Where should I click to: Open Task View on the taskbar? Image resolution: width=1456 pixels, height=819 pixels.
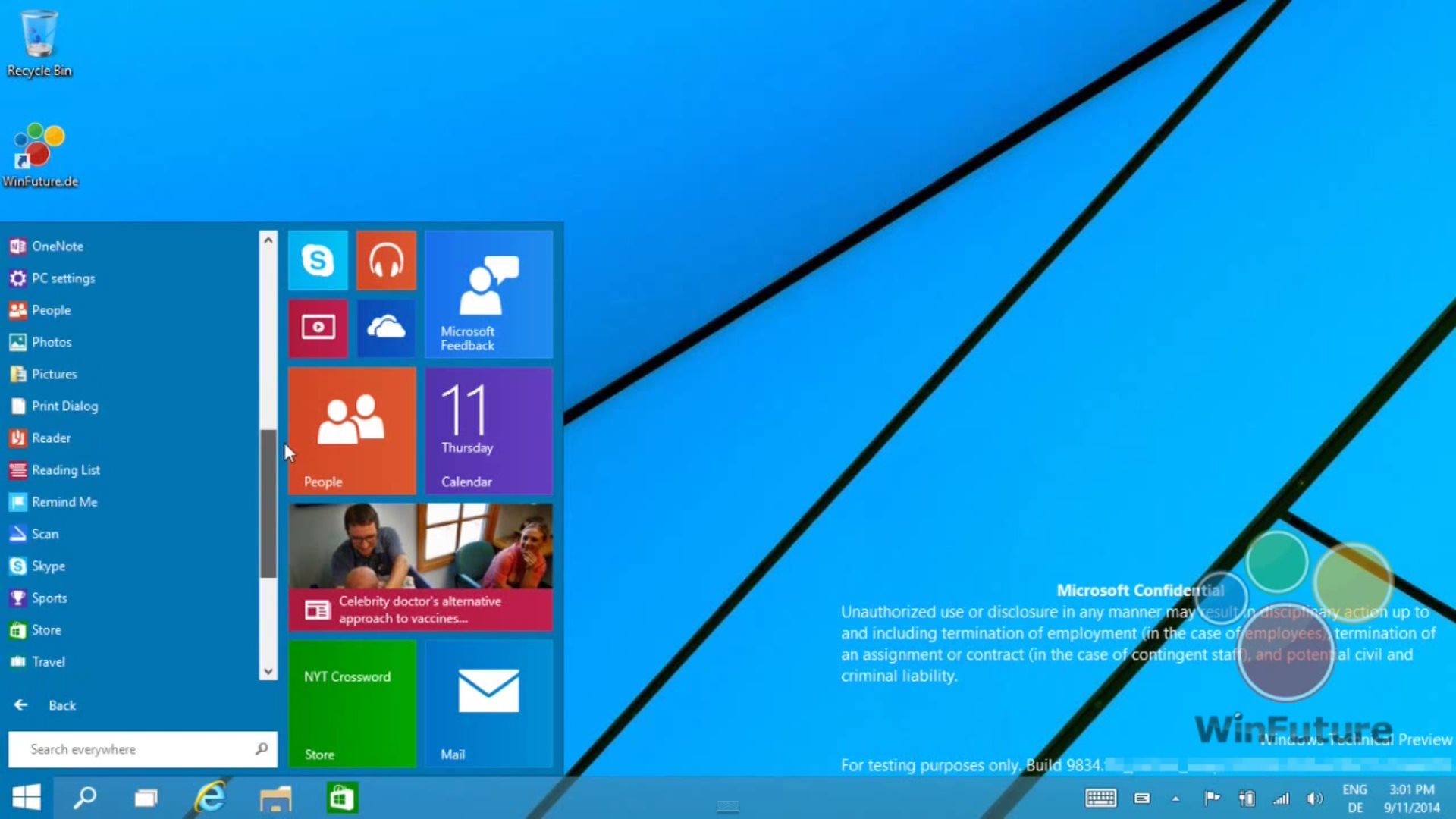(x=146, y=798)
